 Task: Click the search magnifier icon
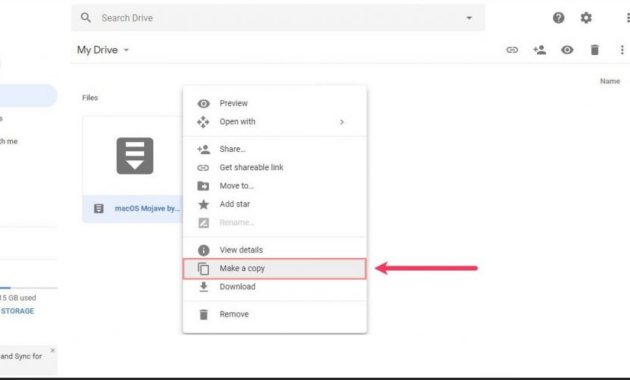coord(86,18)
